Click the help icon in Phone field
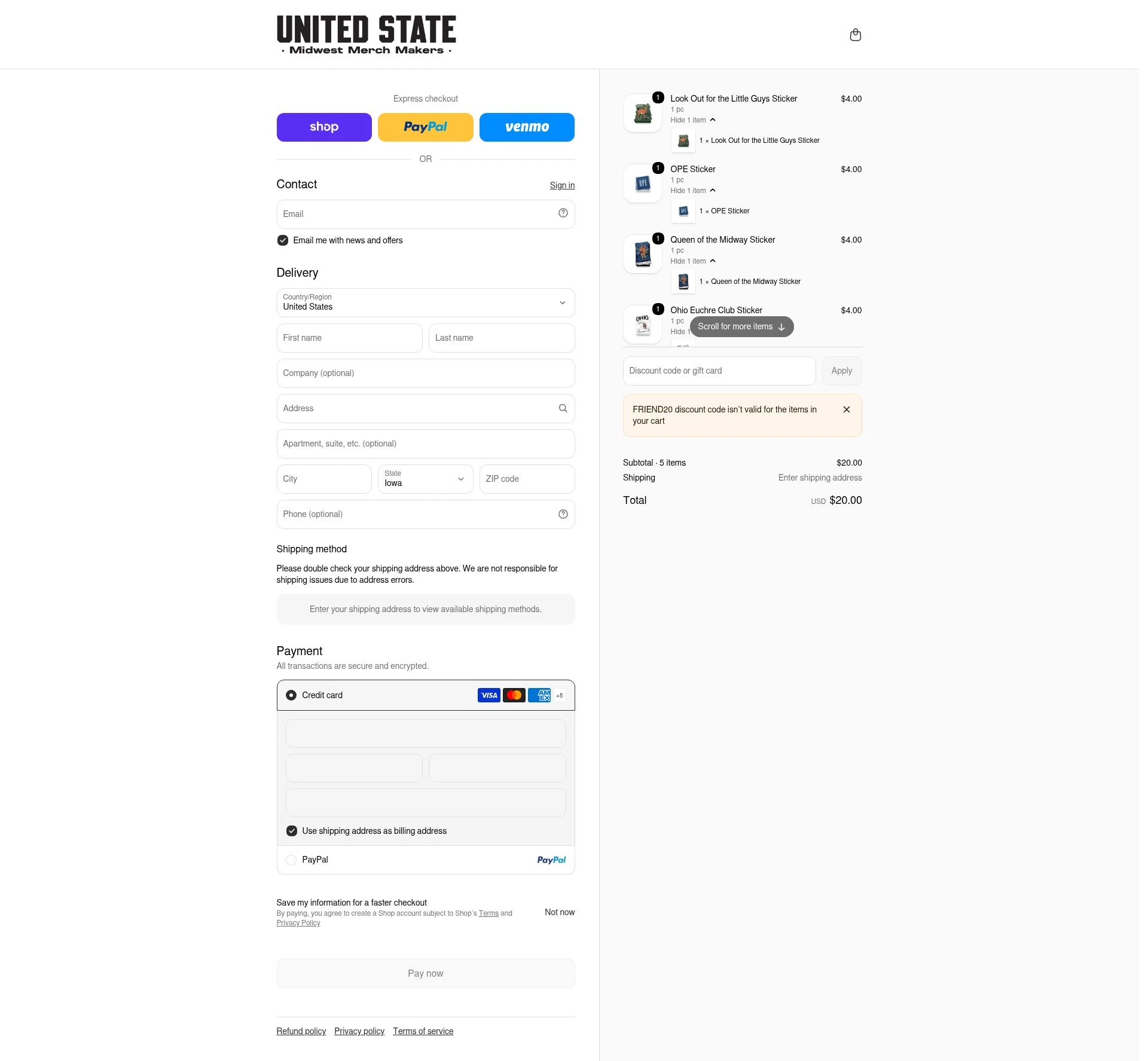1148x1061 pixels. pyautogui.click(x=563, y=514)
